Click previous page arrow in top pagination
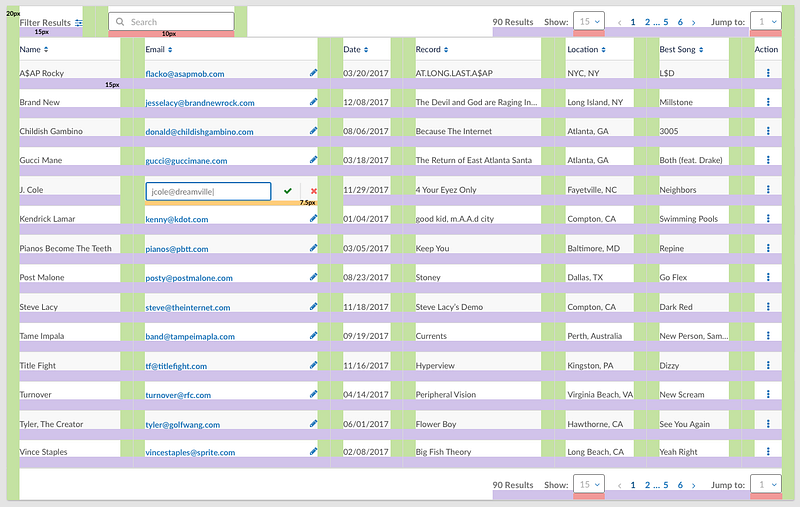The width and height of the screenshot is (800, 507). [x=619, y=22]
